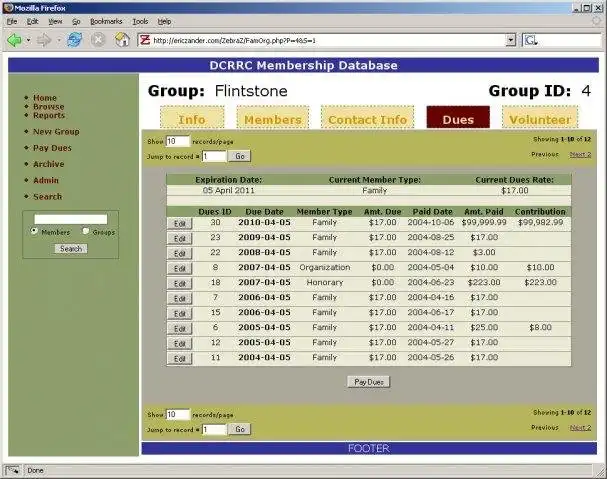Click the search engine icon in search box

pos(531,40)
